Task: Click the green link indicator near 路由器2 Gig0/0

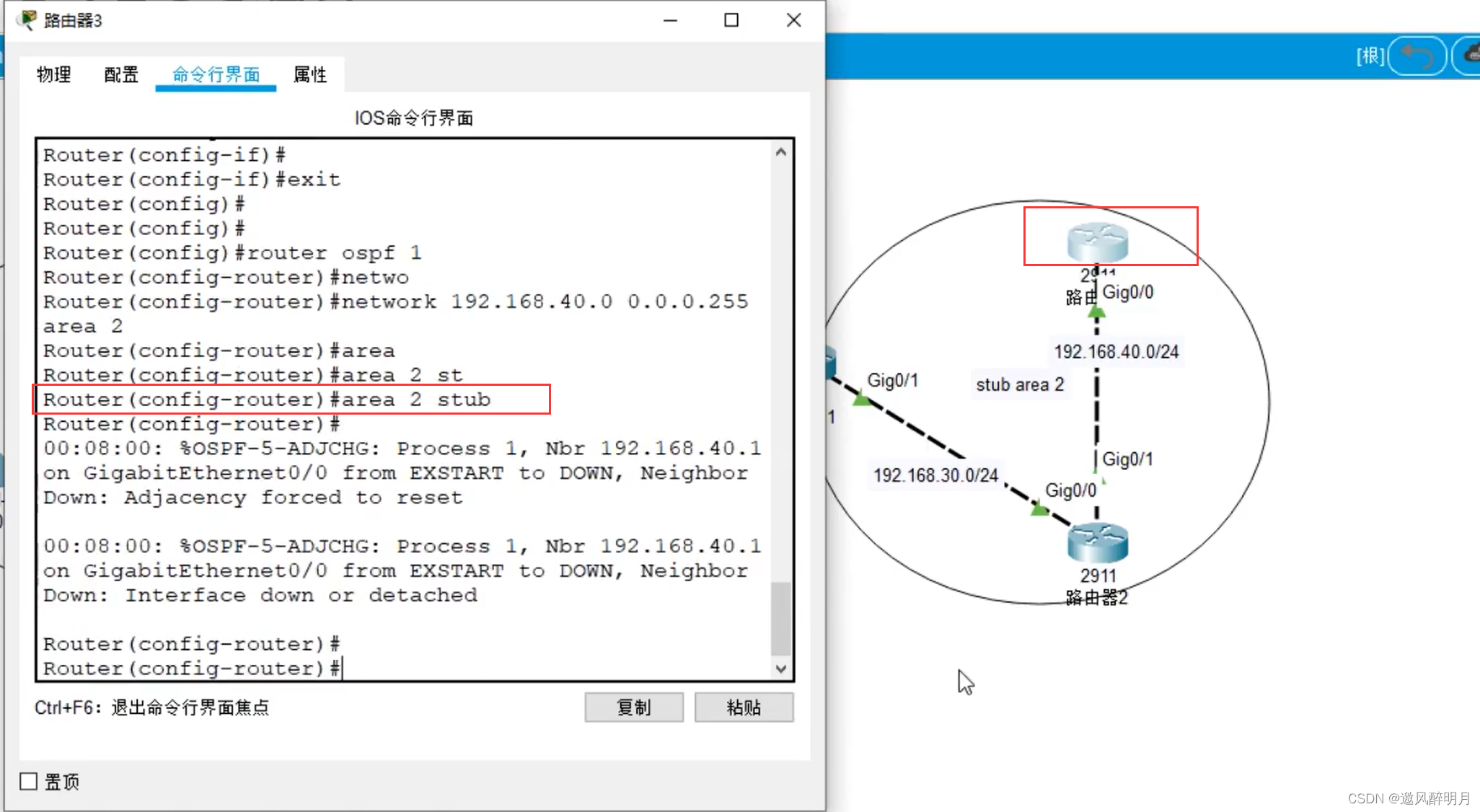Action: click(1039, 510)
